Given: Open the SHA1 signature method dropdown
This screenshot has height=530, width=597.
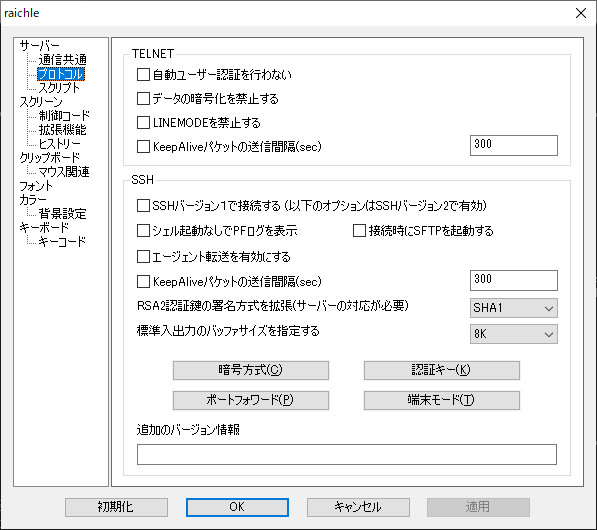Looking at the screenshot, I should [514, 308].
